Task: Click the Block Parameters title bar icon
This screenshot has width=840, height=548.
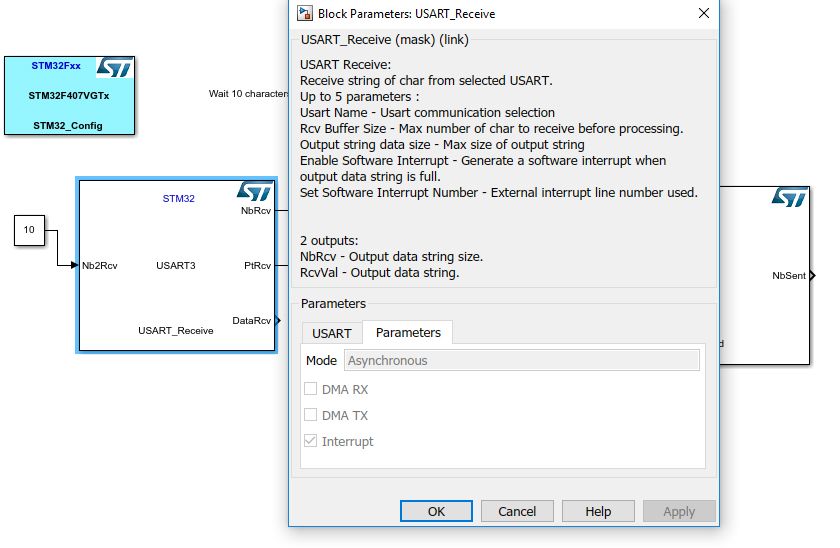Action: 305,13
